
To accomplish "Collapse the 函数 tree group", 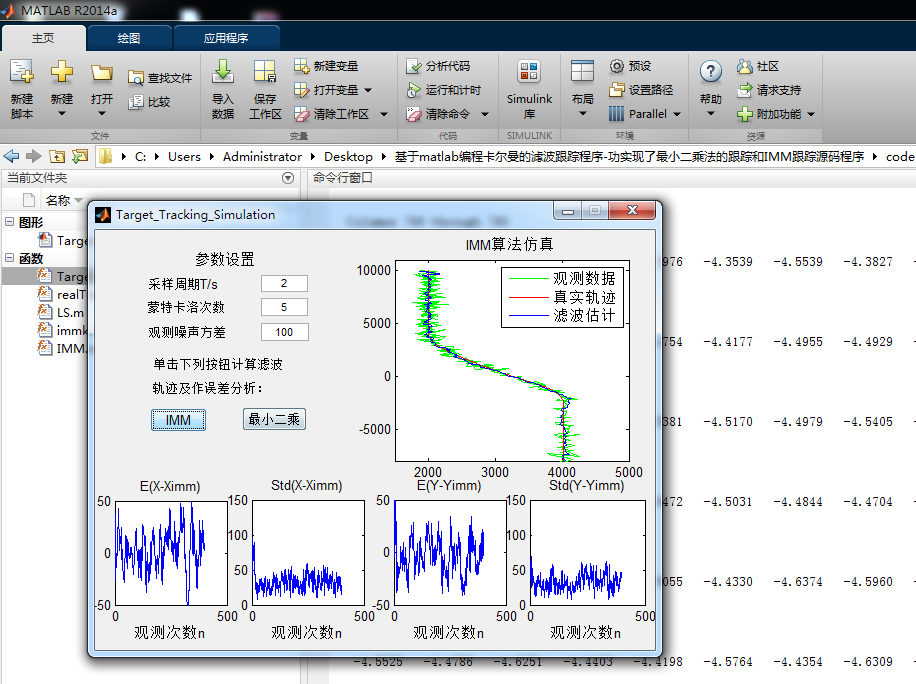I will 9,257.
